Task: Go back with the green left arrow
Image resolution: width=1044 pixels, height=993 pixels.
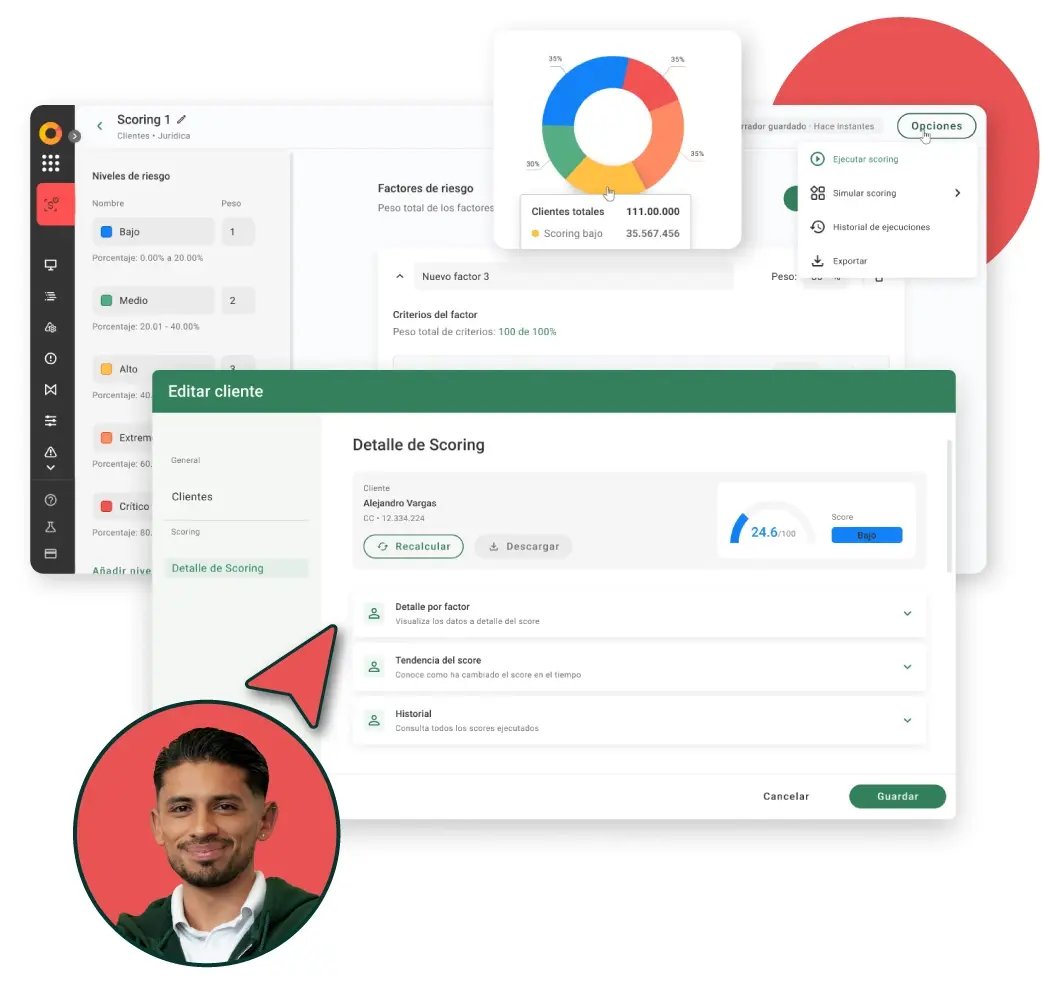Action: [x=100, y=125]
